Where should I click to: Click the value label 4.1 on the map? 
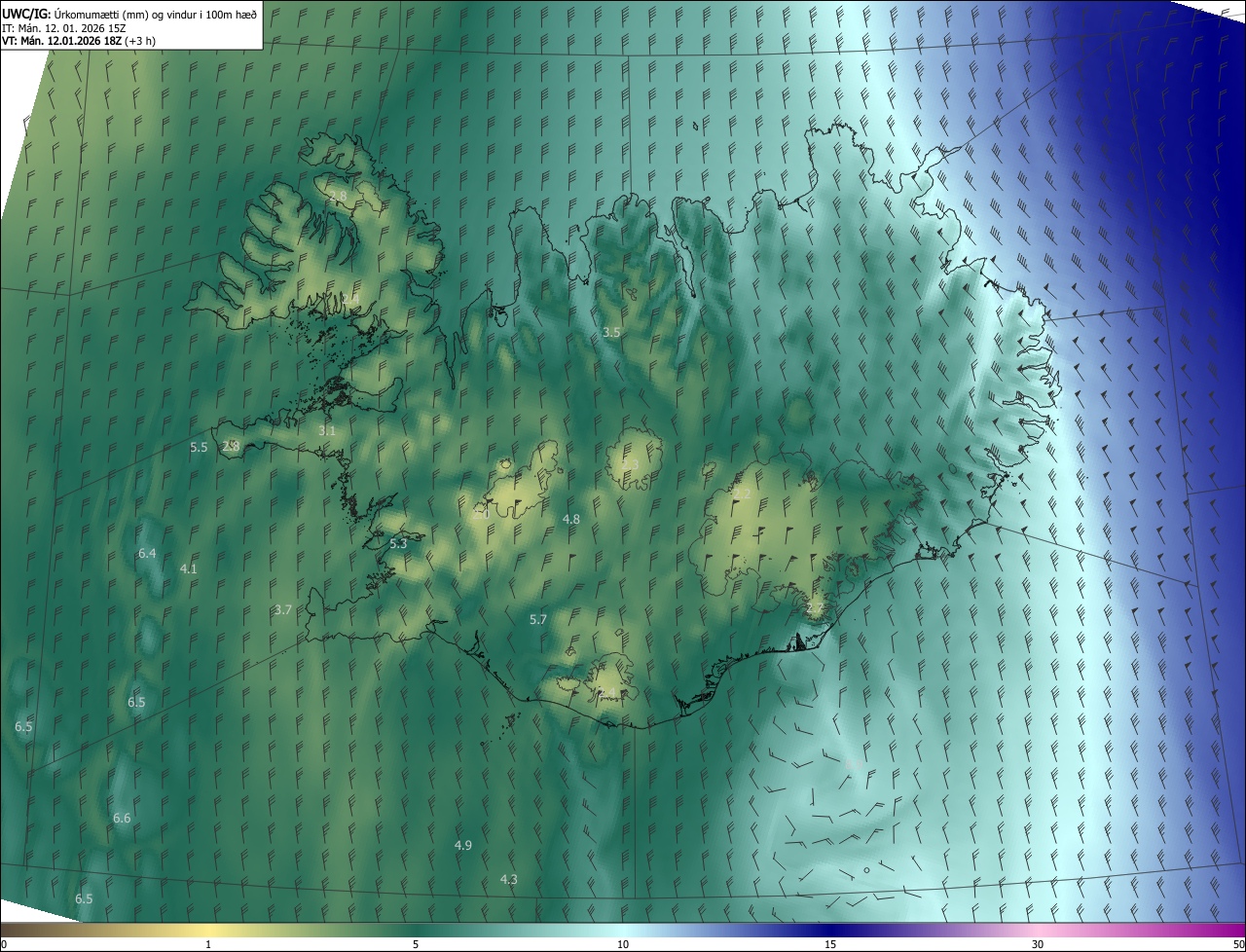click(189, 569)
